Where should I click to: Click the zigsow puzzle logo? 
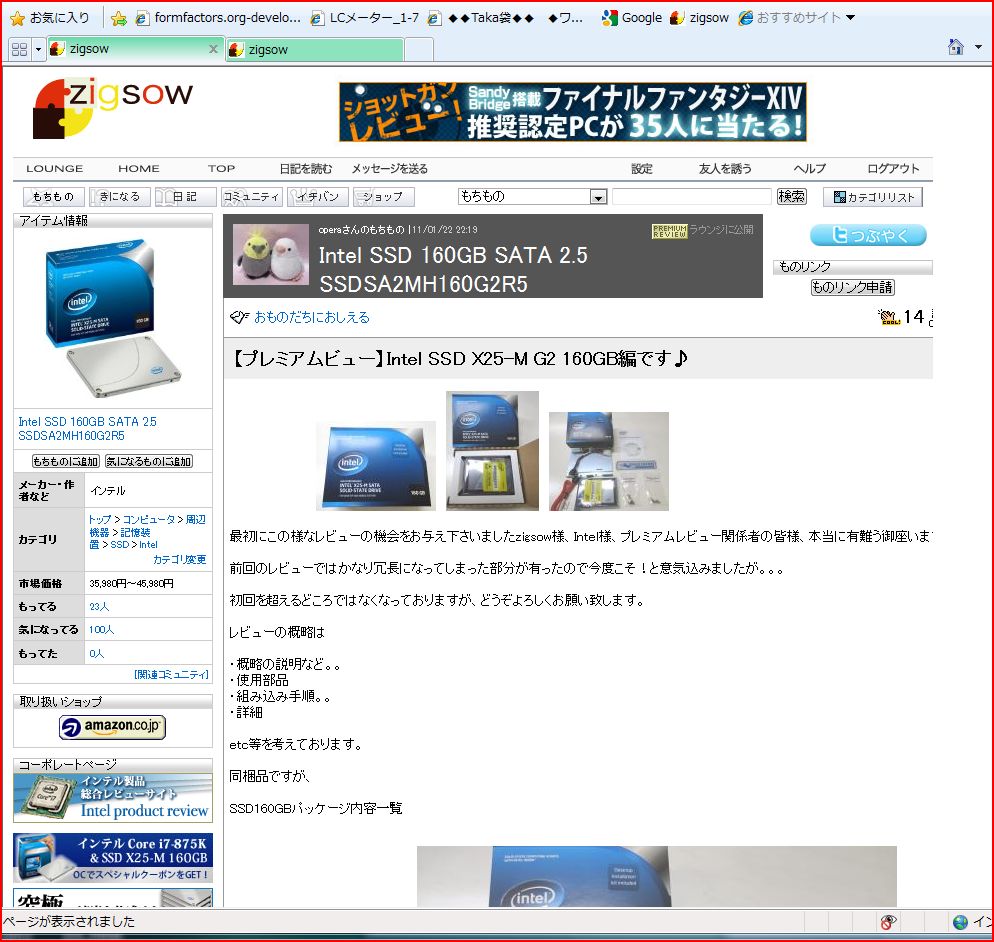112,108
